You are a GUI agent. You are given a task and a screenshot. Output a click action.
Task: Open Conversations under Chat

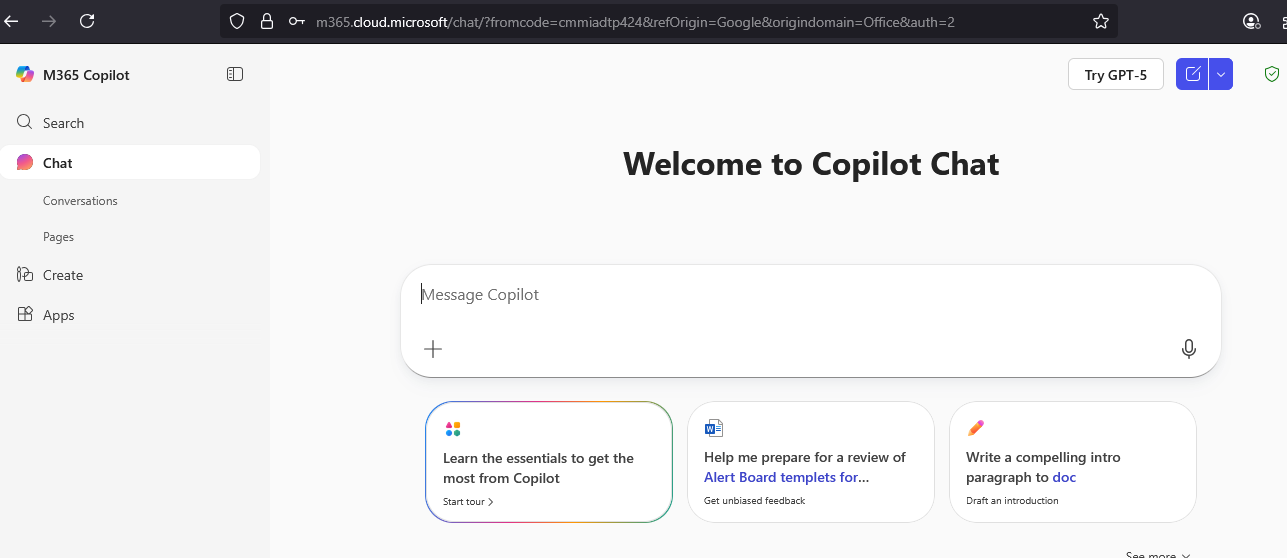(x=80, y=201)
